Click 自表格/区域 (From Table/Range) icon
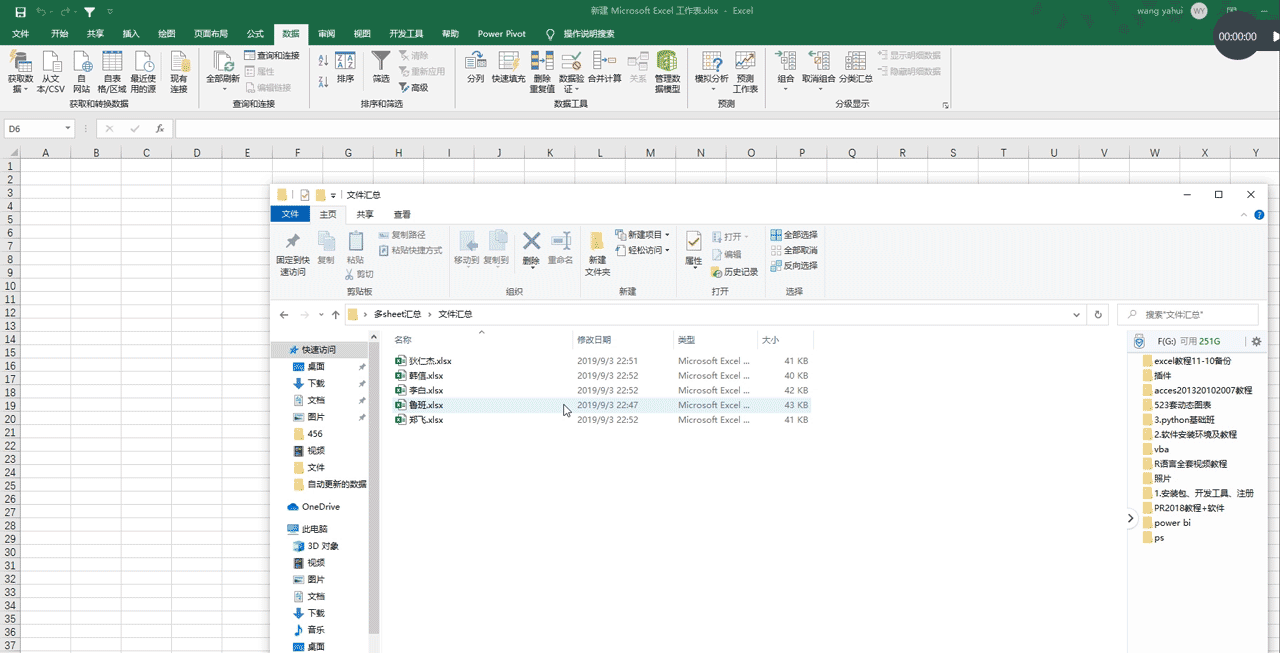The height and width of the screenshot is (653, 1280). click(110, 72)
